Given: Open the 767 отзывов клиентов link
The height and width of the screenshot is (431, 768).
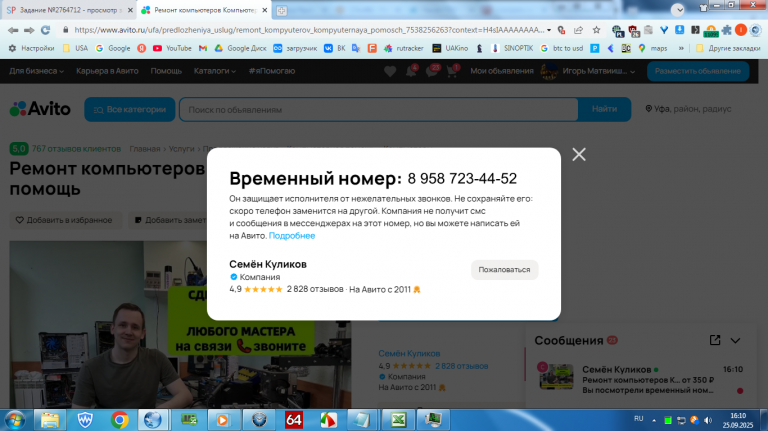Looking at the screenshot, I should tap(76, 149).
